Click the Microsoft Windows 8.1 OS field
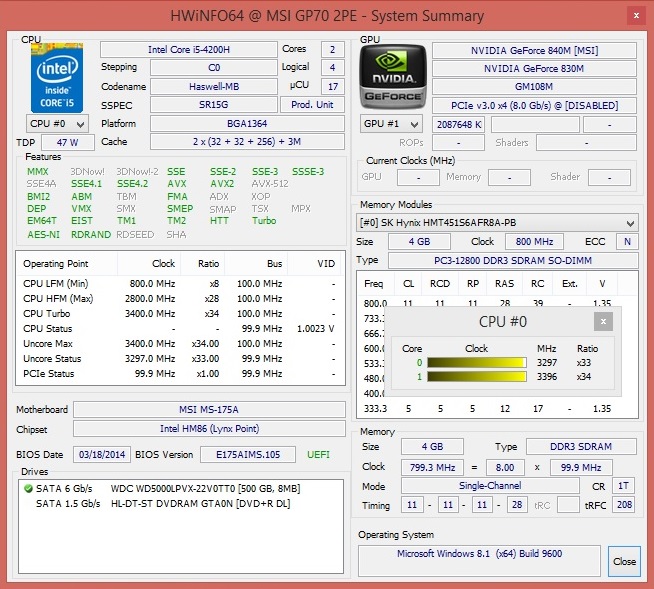 pyautogui.click(x=479, y=561)
